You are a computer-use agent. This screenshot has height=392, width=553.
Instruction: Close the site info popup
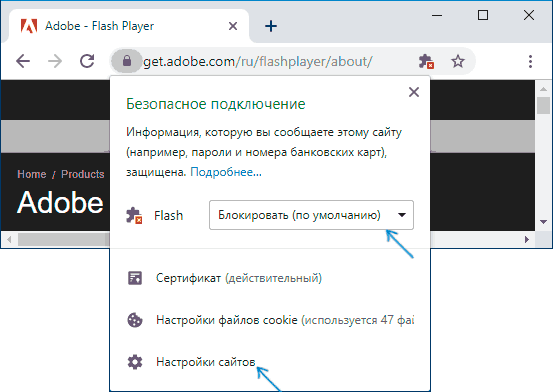[414, 92]
